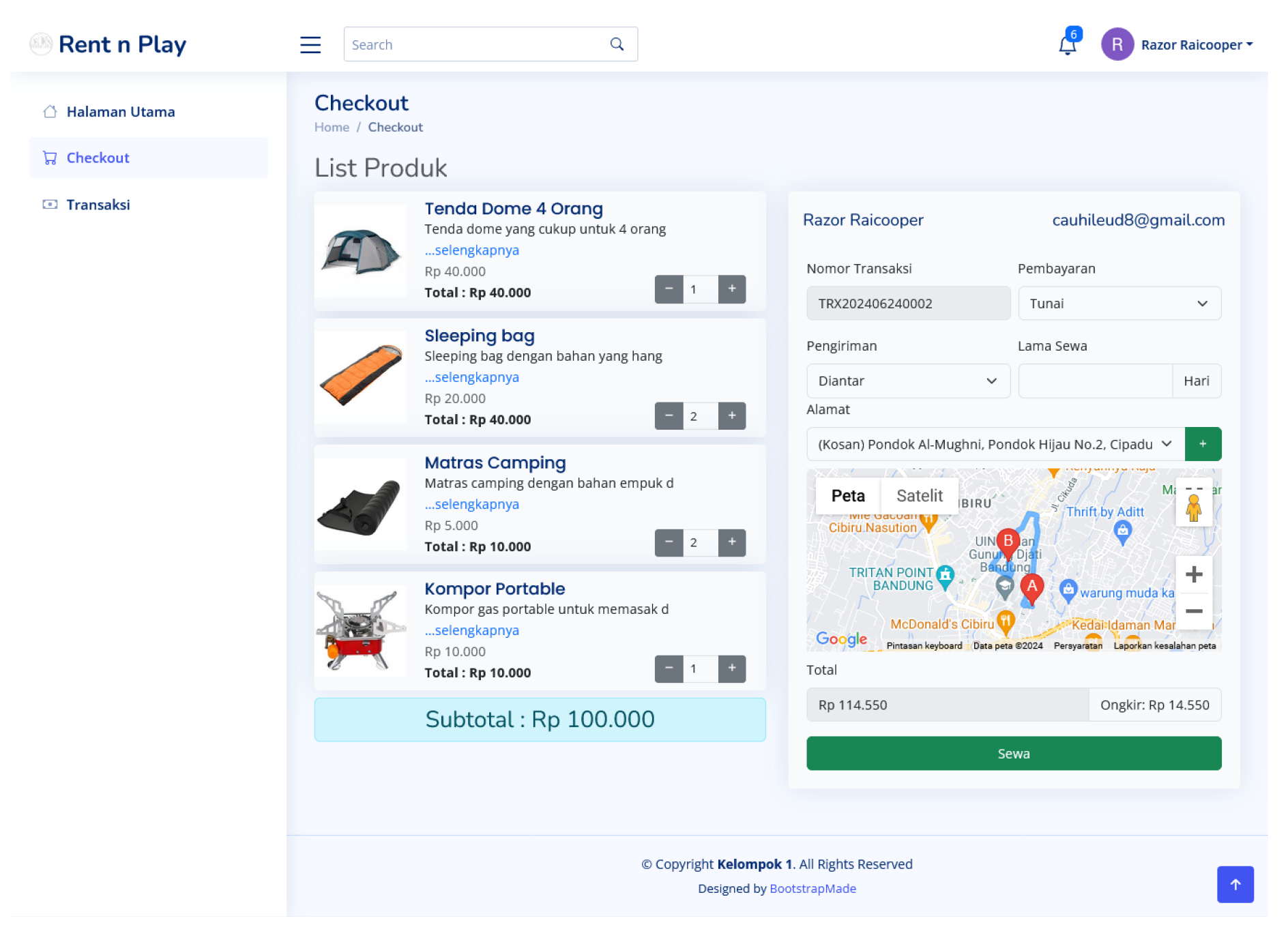Increase Tenda Dome 4 Orang quantity
Screen dimensions: 1288x927
[731, 289]
